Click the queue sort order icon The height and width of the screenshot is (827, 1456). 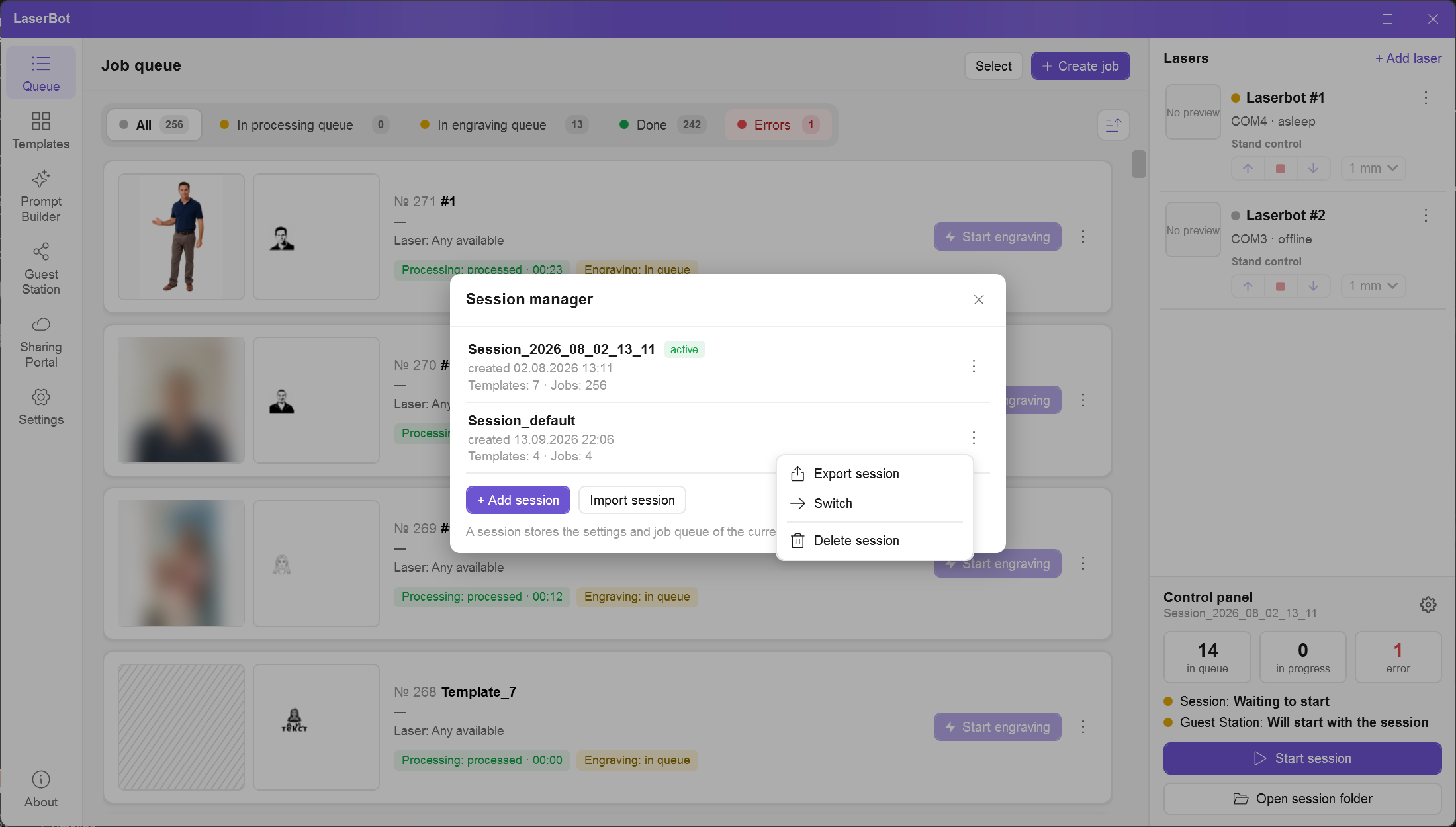click(1113, 125)
